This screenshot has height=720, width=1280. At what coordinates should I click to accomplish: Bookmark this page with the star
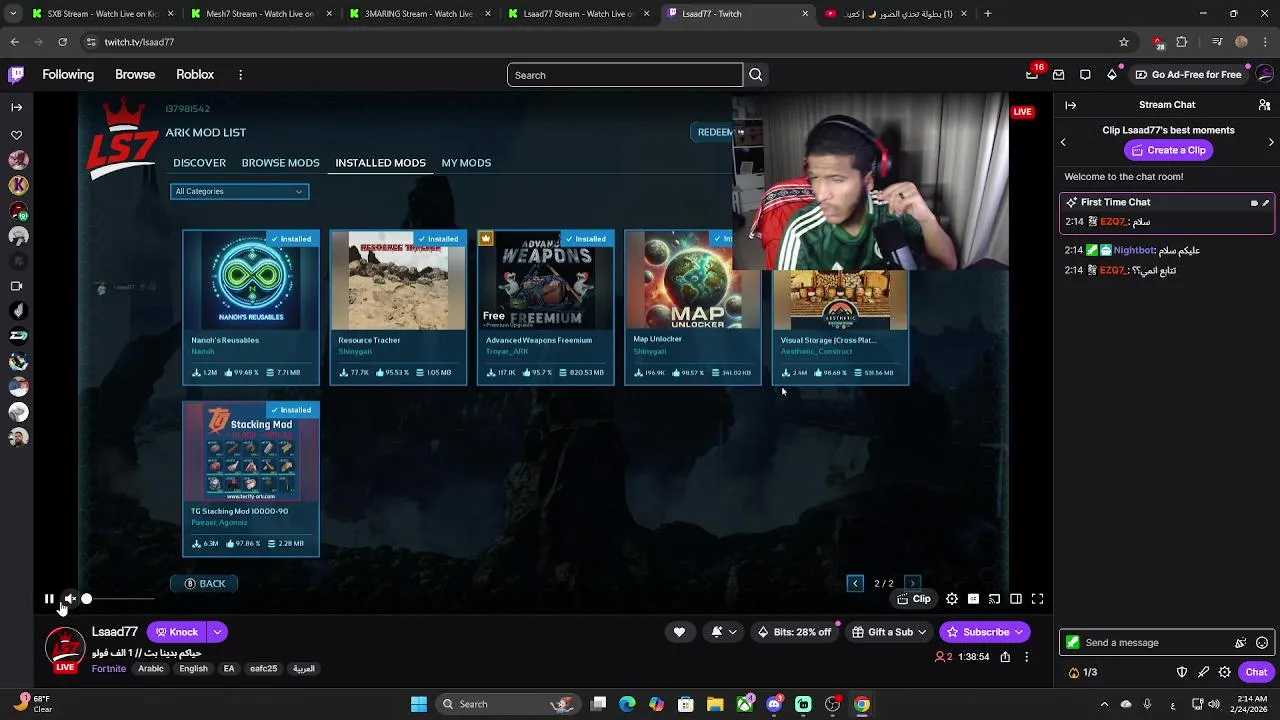(1124, 42)
